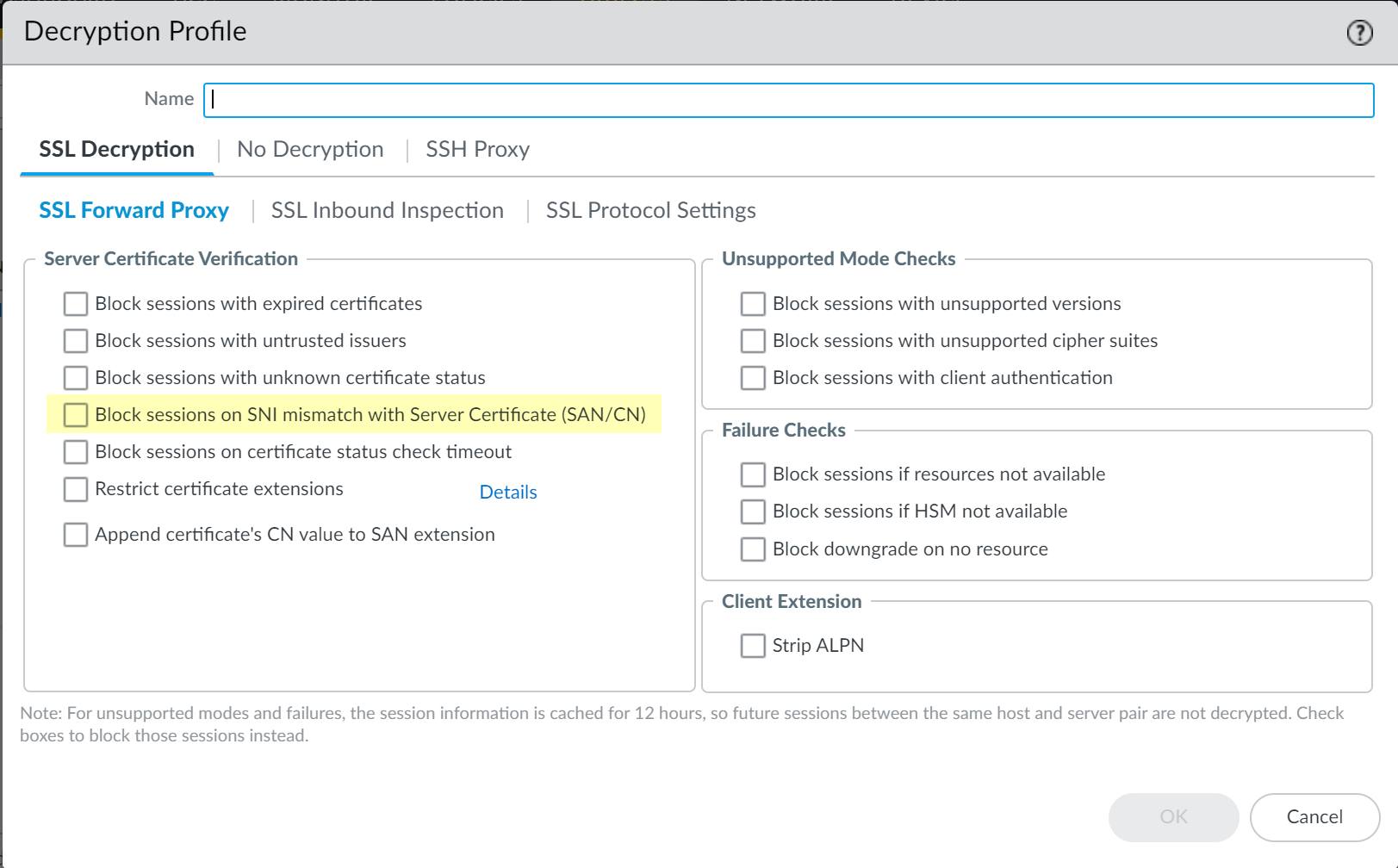The width and height of the screenshot is (1398, 868).
Task: Enable the Strip ALPN checkbox
Action: (753, 646)
